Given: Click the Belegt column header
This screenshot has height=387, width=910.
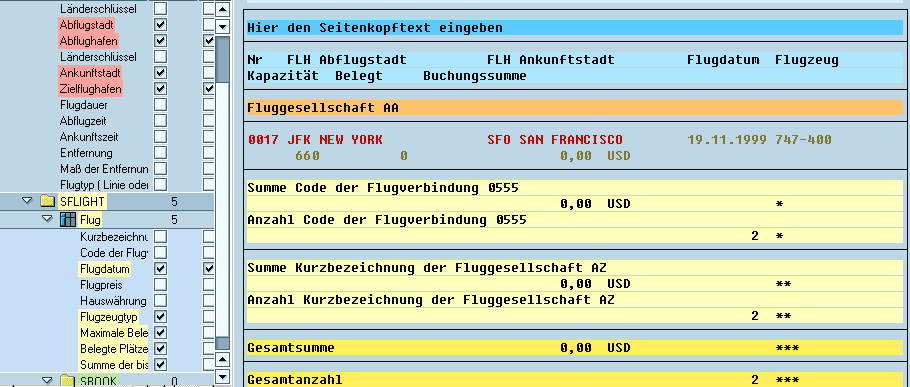Looking at the screenshot, I should [x=359, y=76].
